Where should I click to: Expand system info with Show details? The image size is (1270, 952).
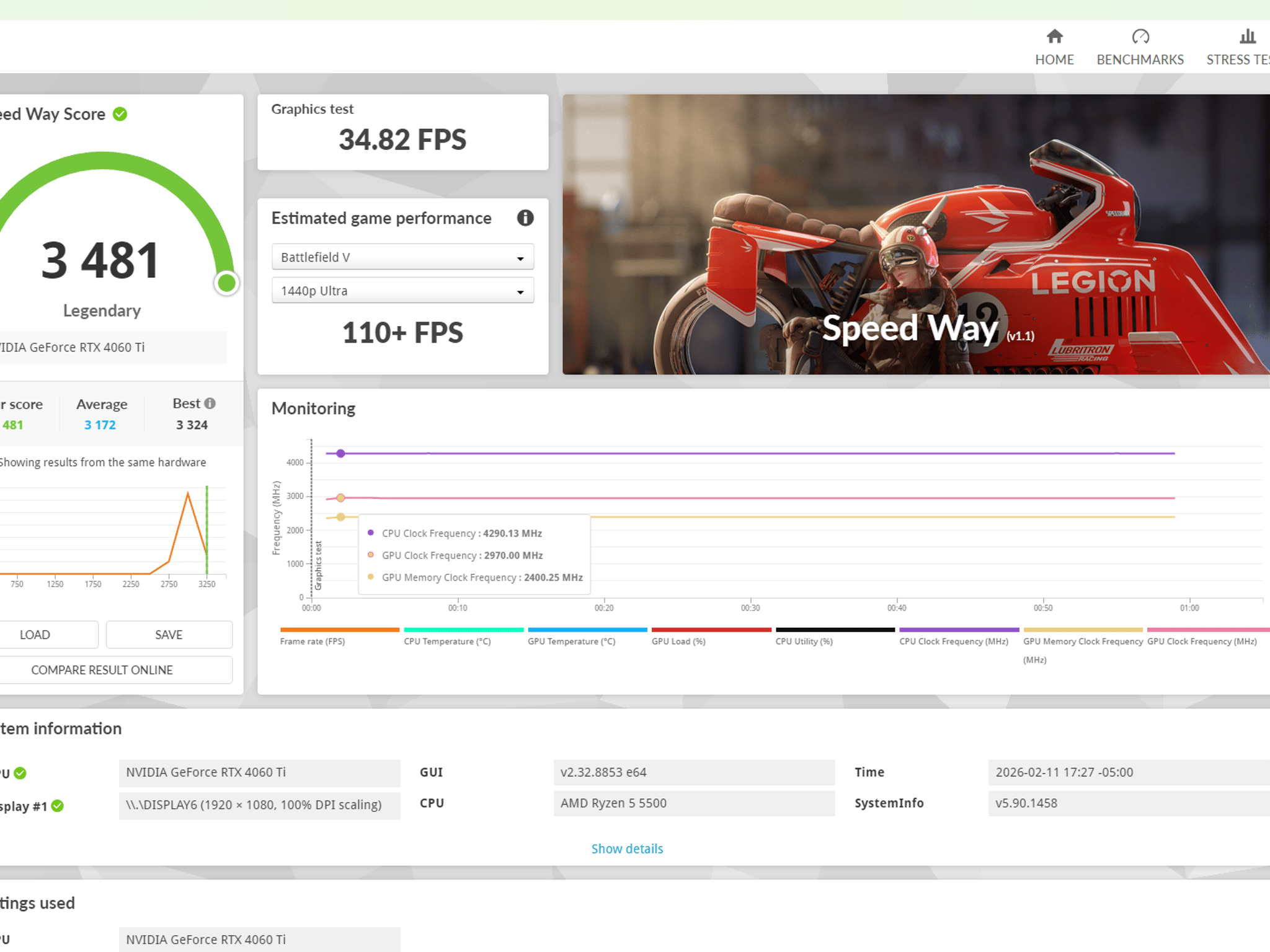(627, 848)
